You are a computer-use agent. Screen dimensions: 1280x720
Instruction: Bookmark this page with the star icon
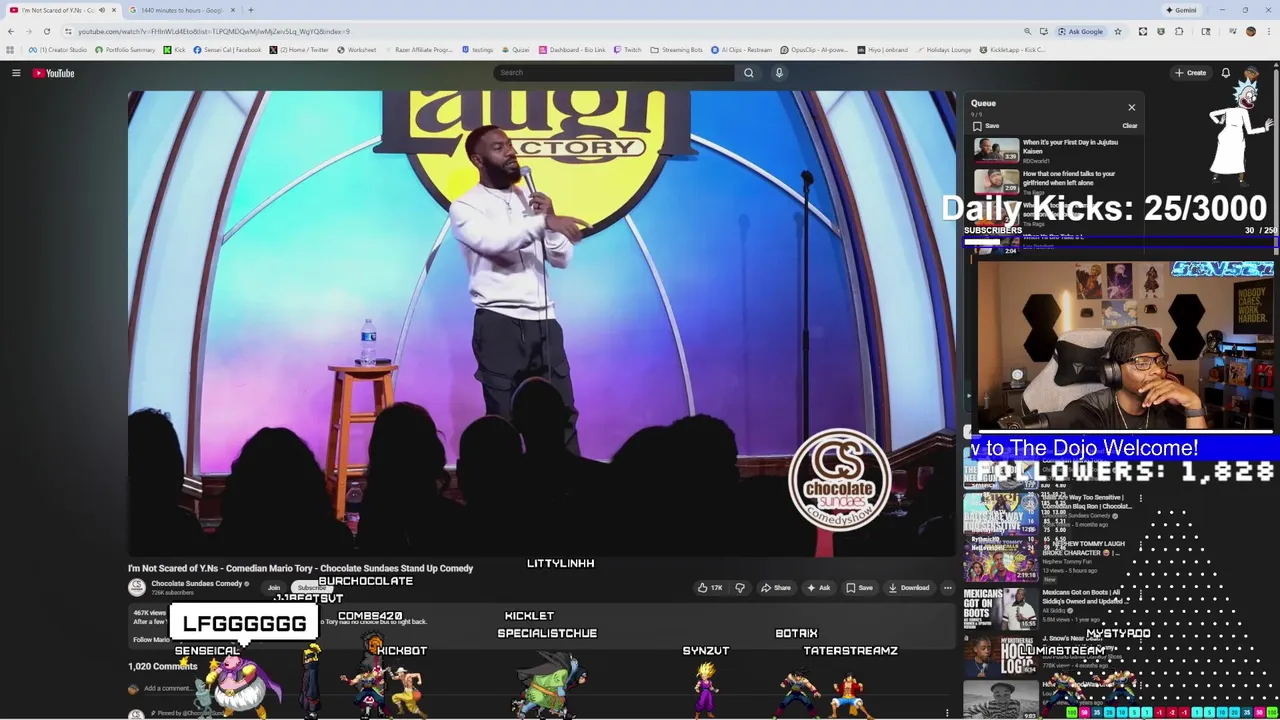[x=1118, y=31]
